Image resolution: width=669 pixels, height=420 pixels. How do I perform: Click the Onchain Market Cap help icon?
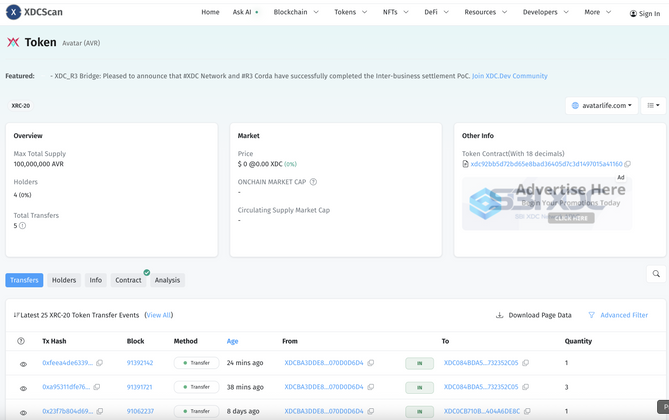pyautogui.click(x=313, y=182)
